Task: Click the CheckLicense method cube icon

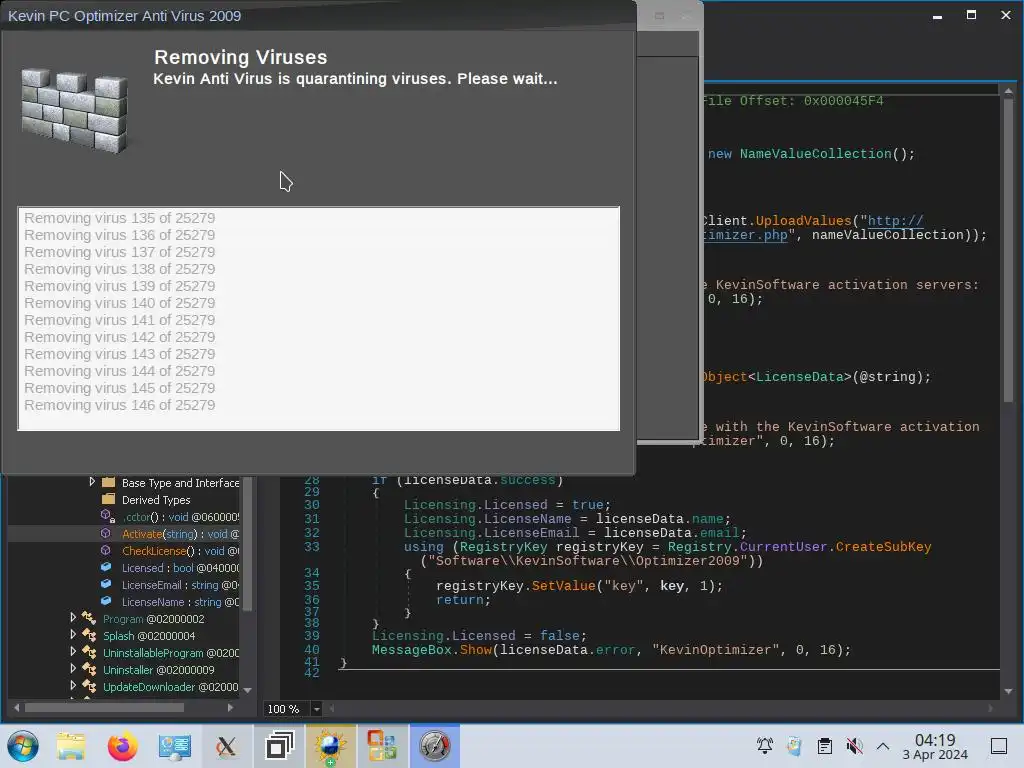Action: (106, 551)
